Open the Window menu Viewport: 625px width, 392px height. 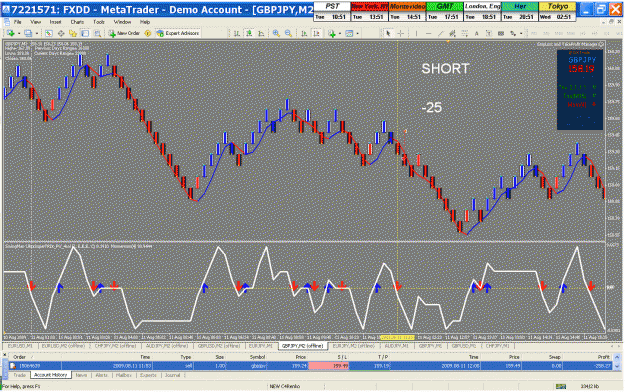tap(122, 22)
